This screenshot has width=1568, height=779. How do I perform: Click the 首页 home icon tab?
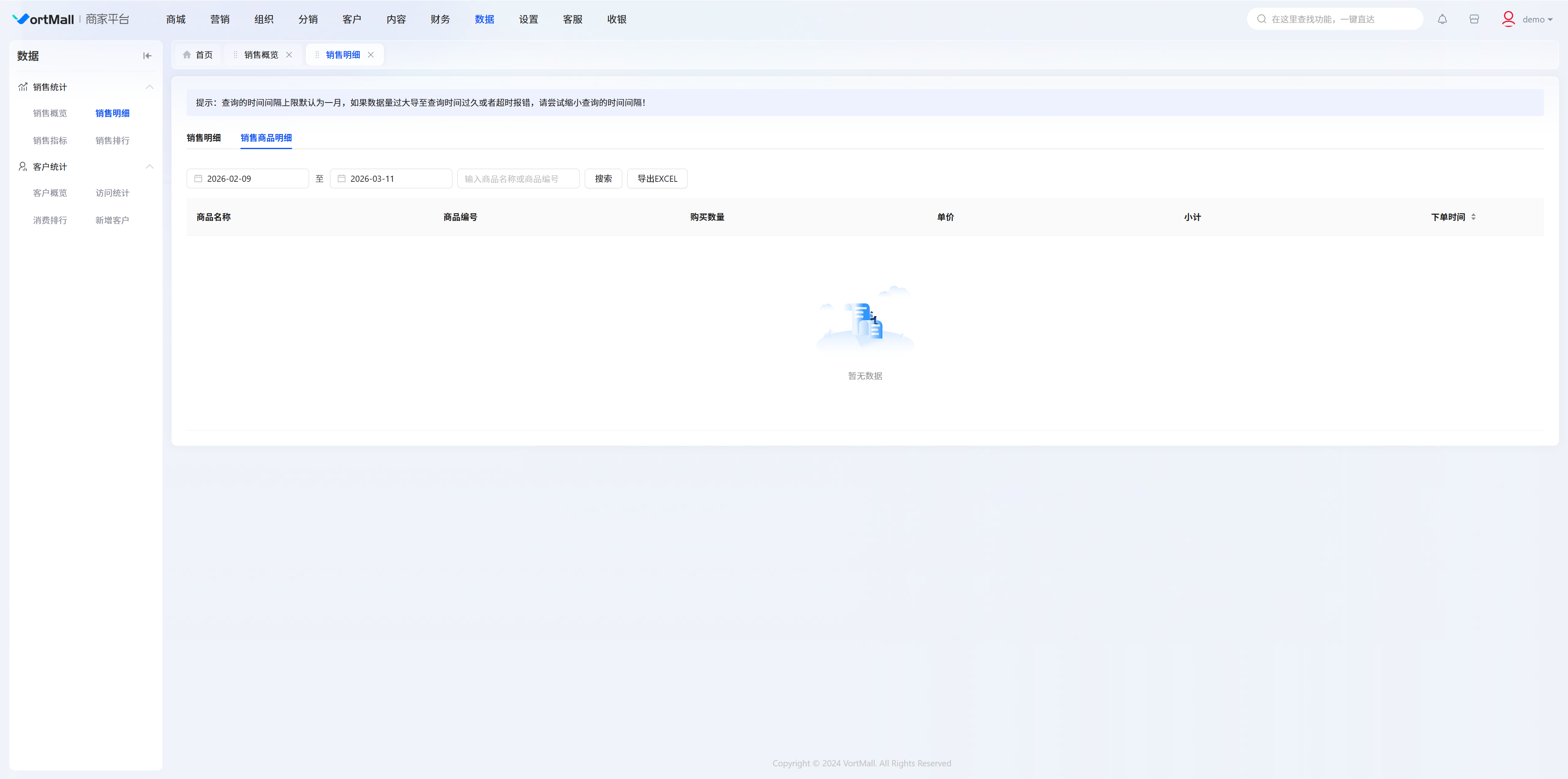198,55
